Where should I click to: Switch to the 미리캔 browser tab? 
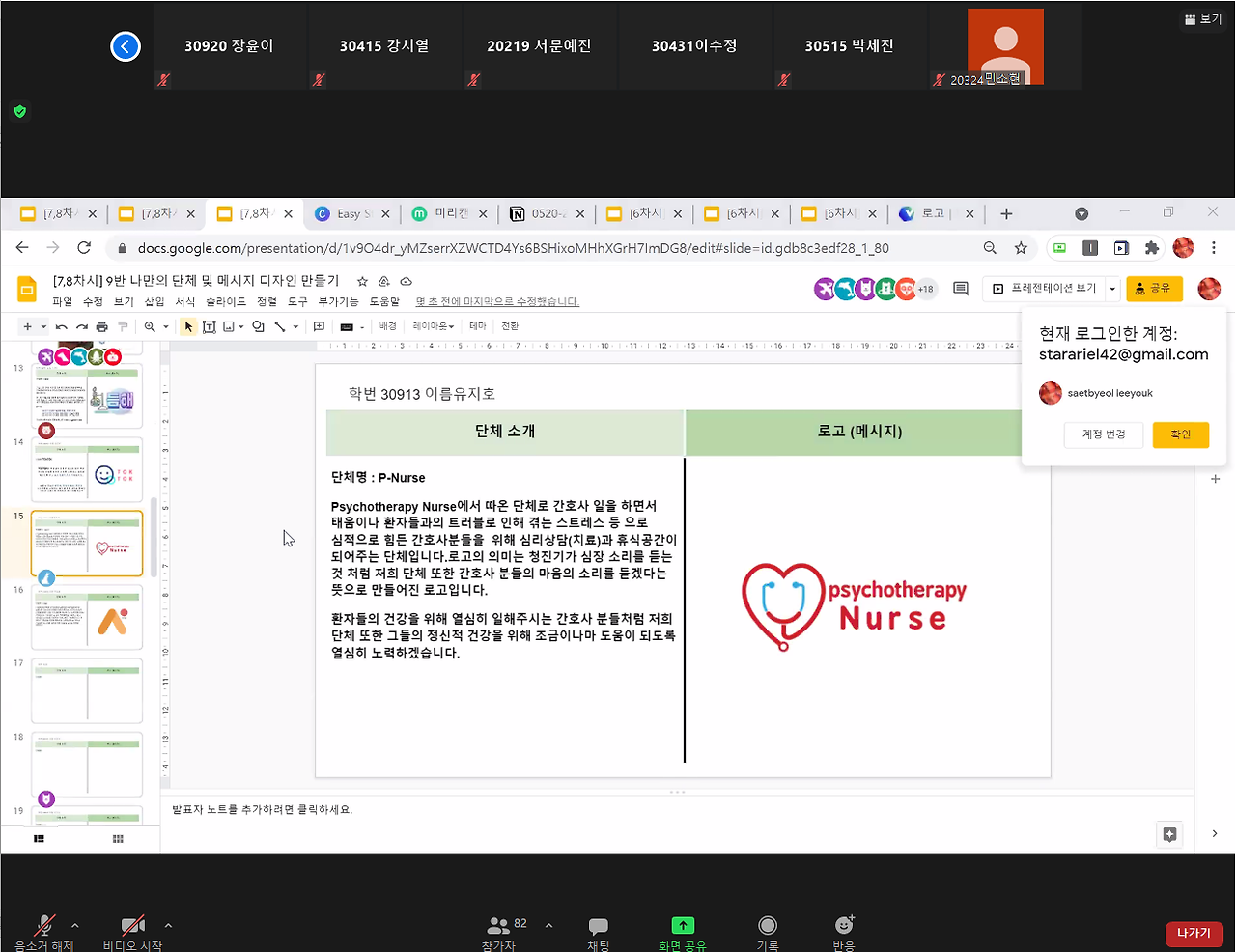[x=450, y=213]
